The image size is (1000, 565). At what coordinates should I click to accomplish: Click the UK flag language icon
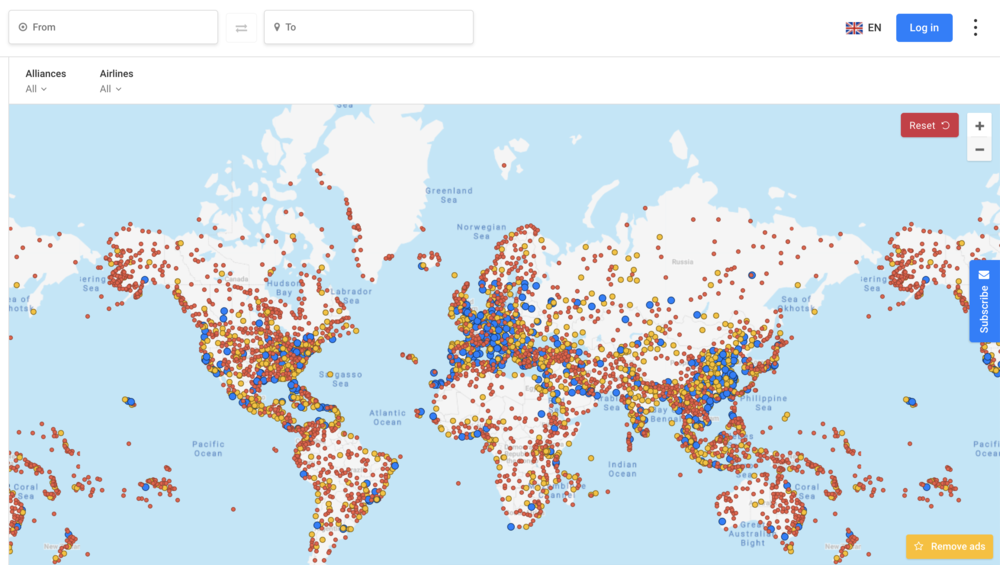(854, 28)
